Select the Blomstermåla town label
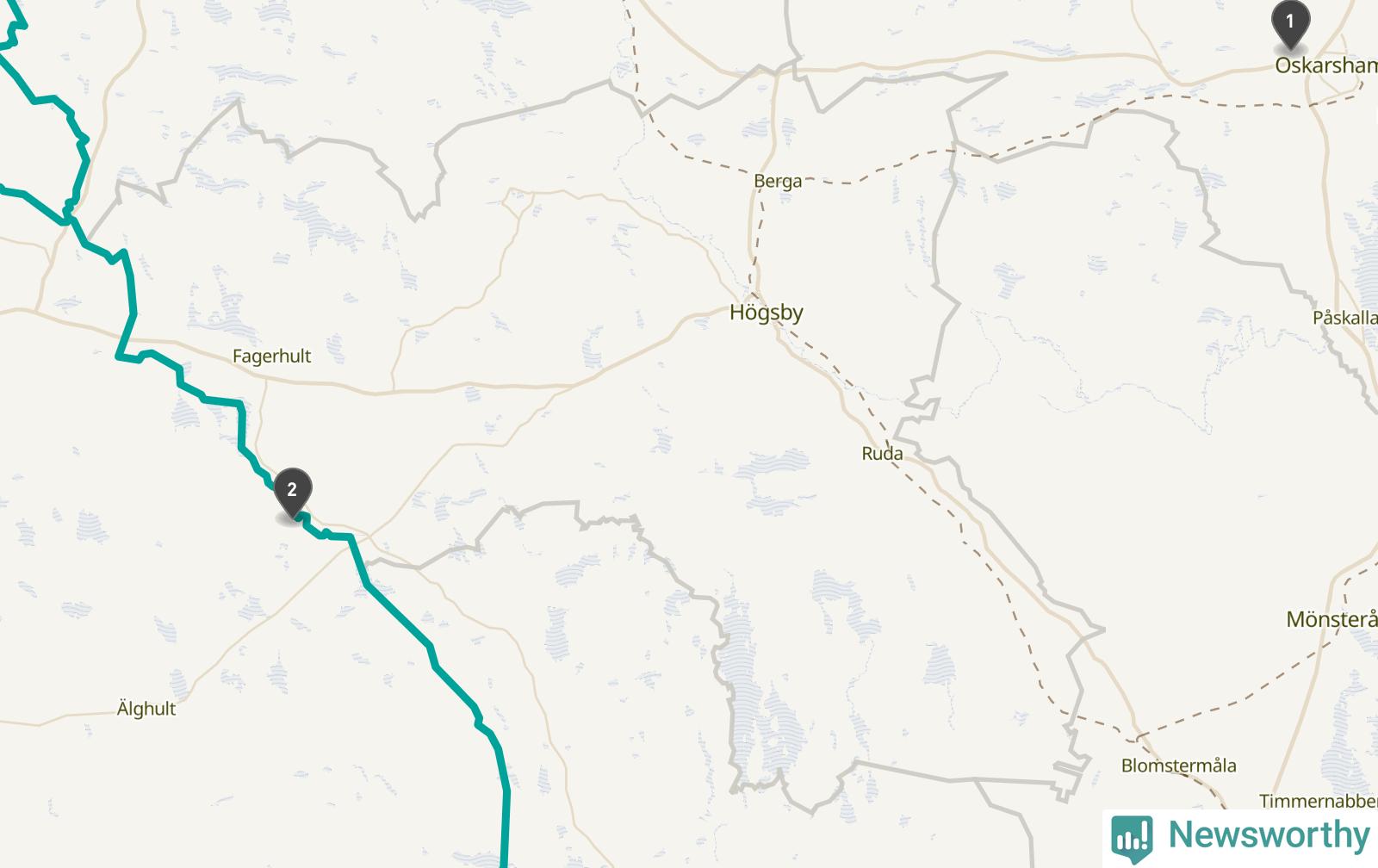 click(1178, 766)
